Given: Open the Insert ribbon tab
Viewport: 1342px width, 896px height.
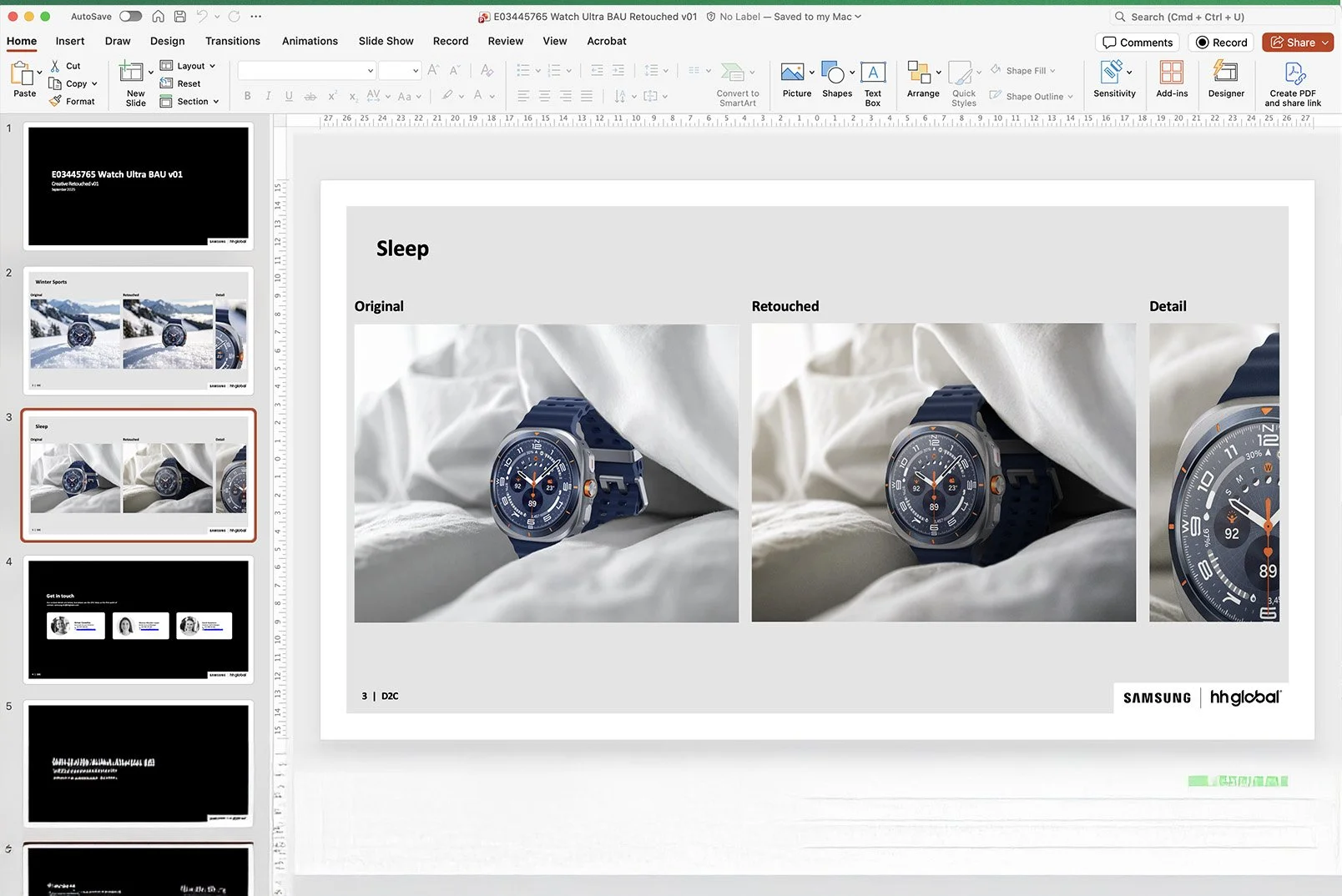Looking at the screenshot, I should coord(70,41).
